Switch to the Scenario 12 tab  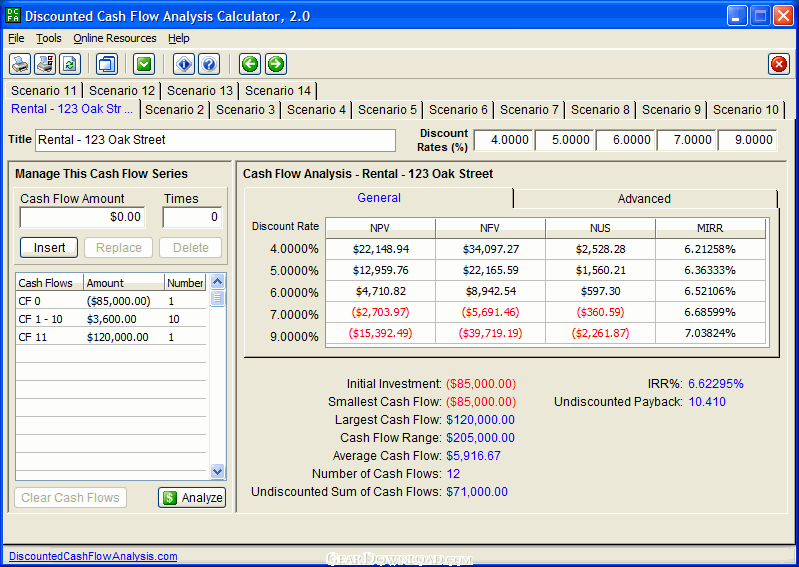coord(122,91)
